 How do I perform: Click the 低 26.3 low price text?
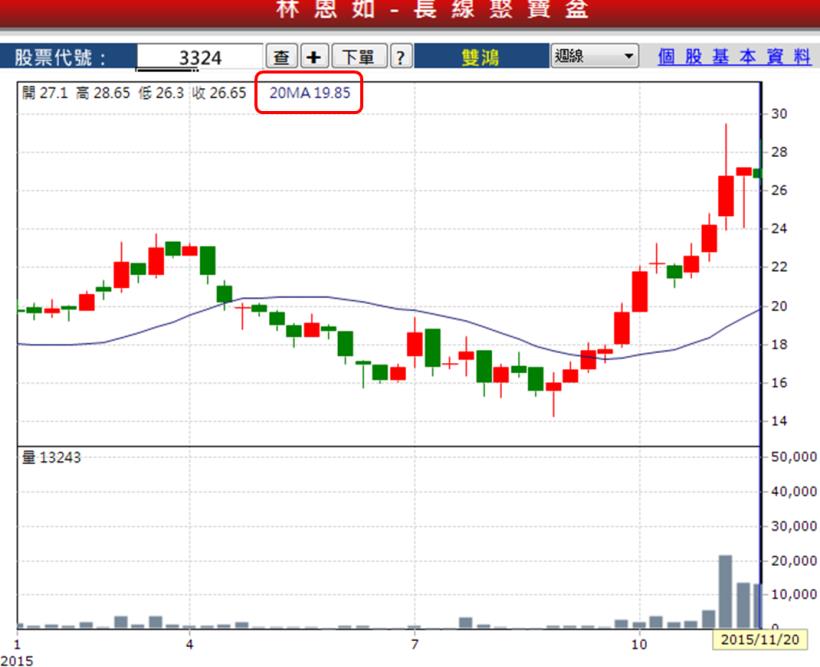(161, 93)
